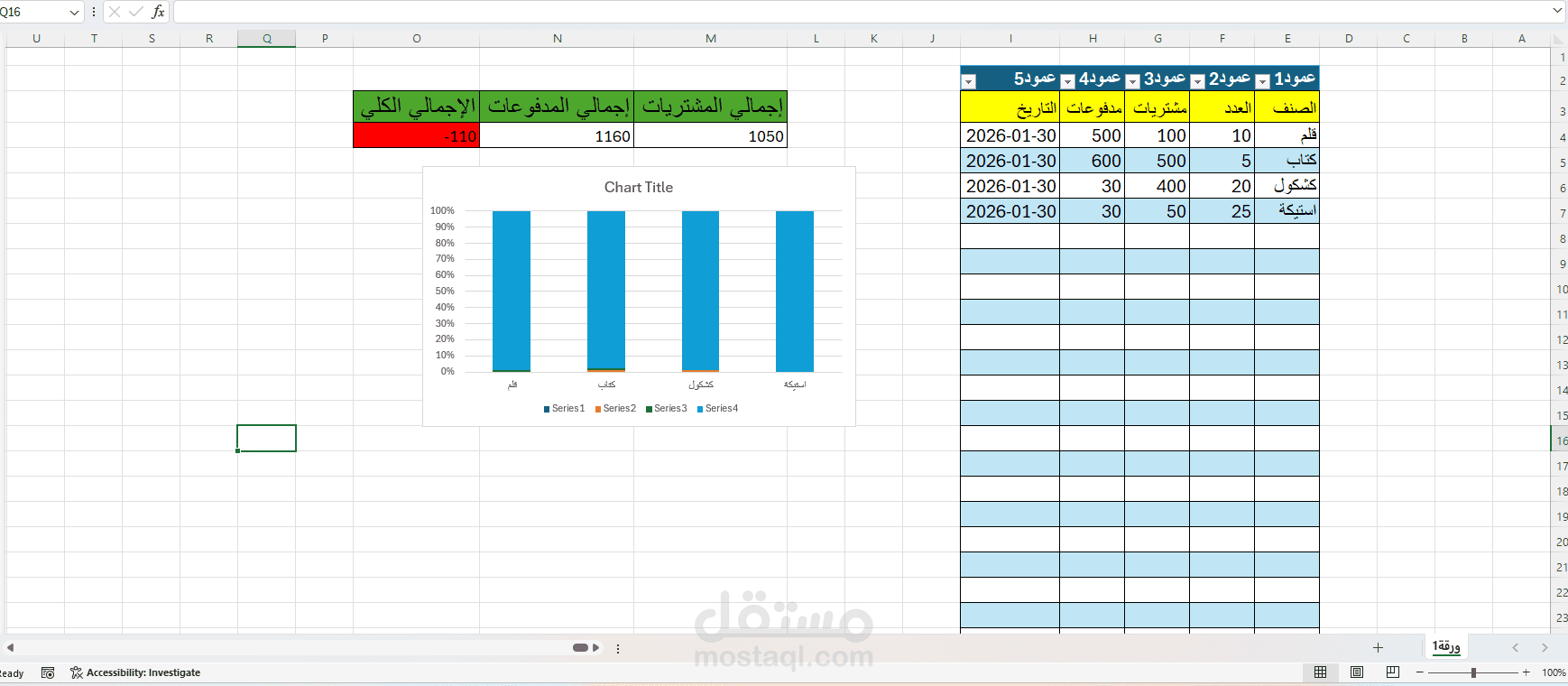Click the استيكة item cell
This screenshot has height=686, width=1568.
coord(1287,211)
